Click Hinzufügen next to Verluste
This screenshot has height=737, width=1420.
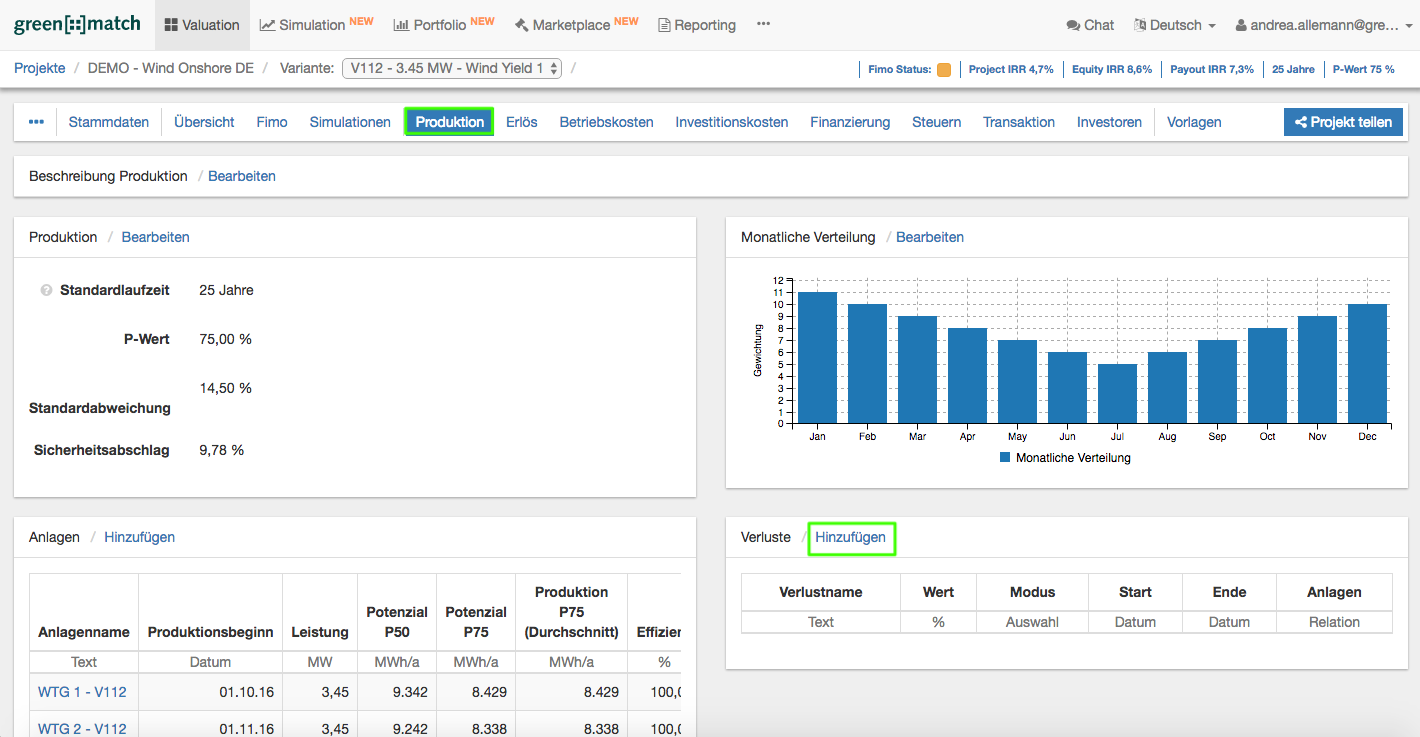pos(850,537)
